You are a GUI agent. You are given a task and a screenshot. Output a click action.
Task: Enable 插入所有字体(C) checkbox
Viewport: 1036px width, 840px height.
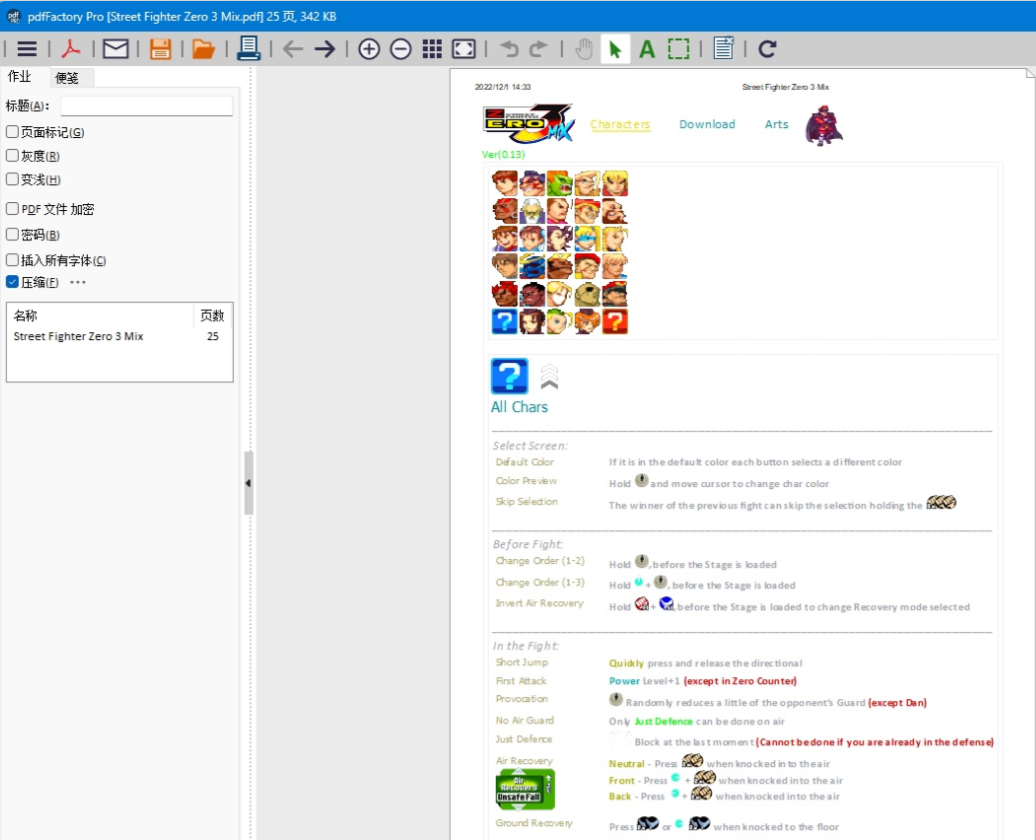coord(13,259)
